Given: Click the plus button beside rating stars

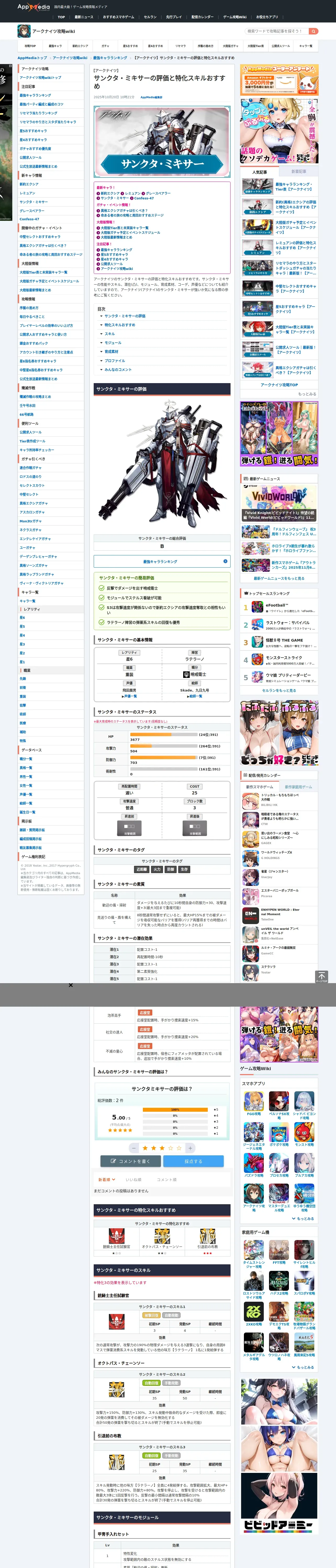Looking at the screenshot, I should tap(190, 1148).
